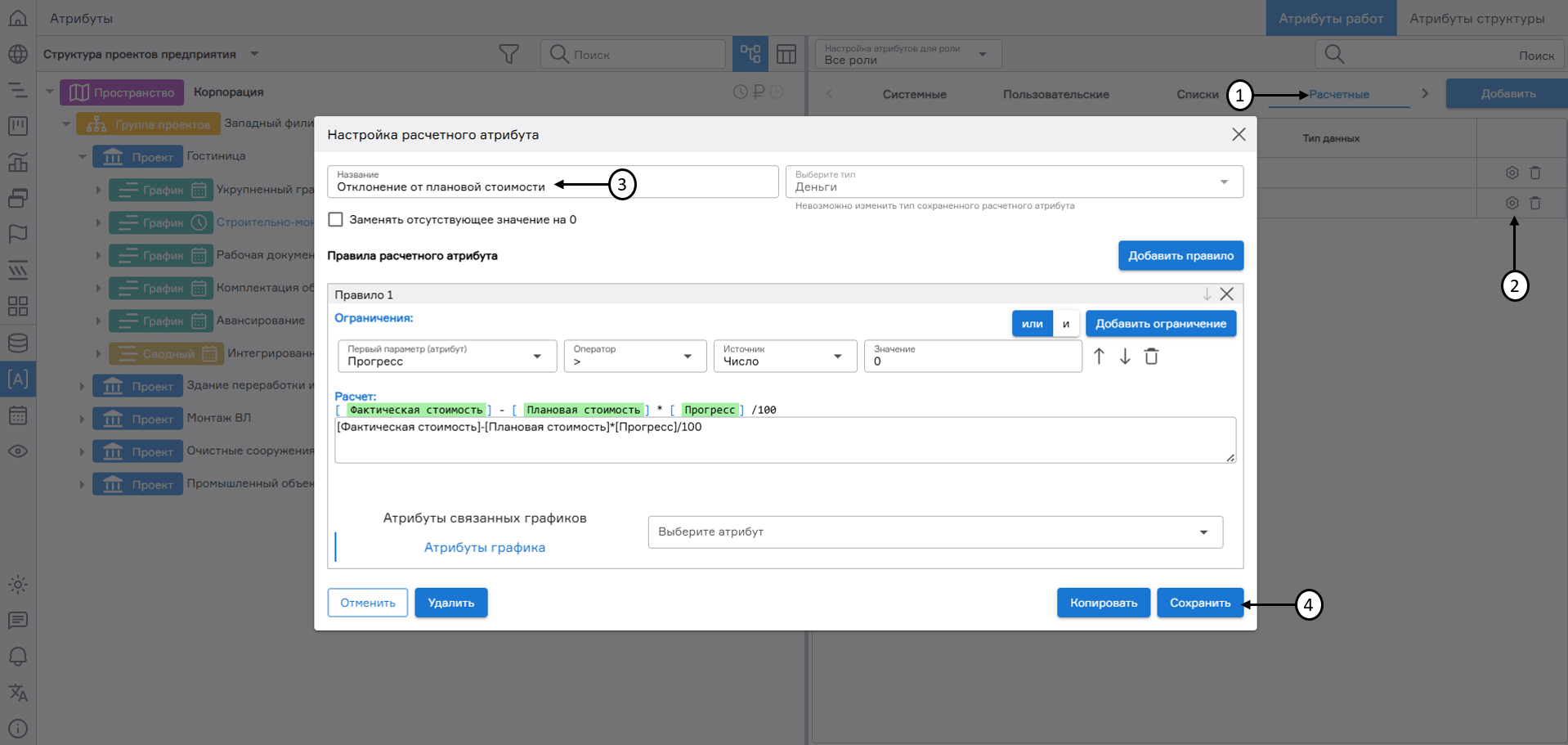Enable the 'Заменять отсутствующее значение на 0' checkbox
Image resolution: width=1568 pixels, height=745 pixels.
(335, 219)
